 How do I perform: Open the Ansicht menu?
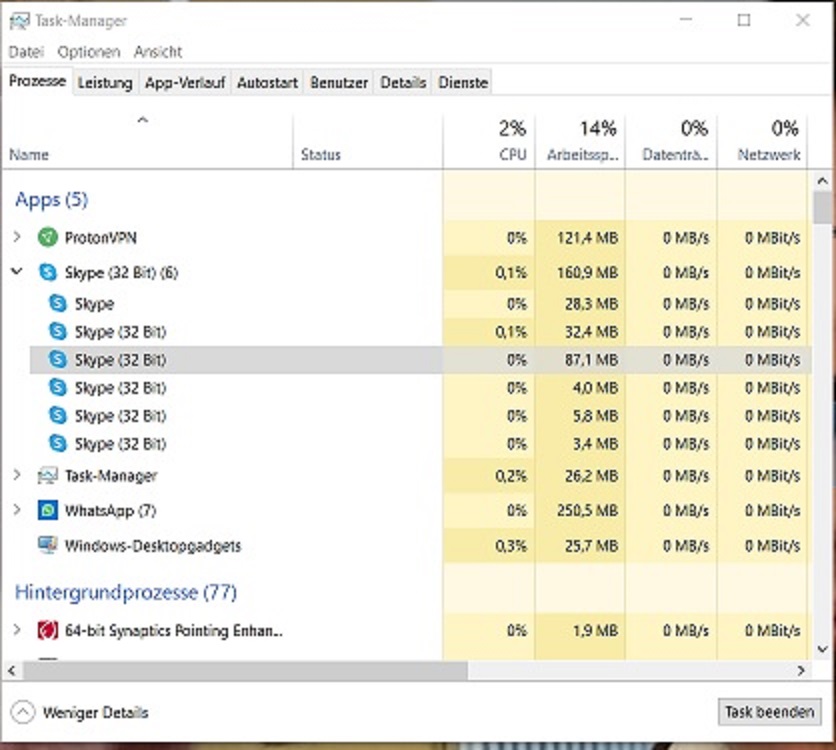click(158, 52)
